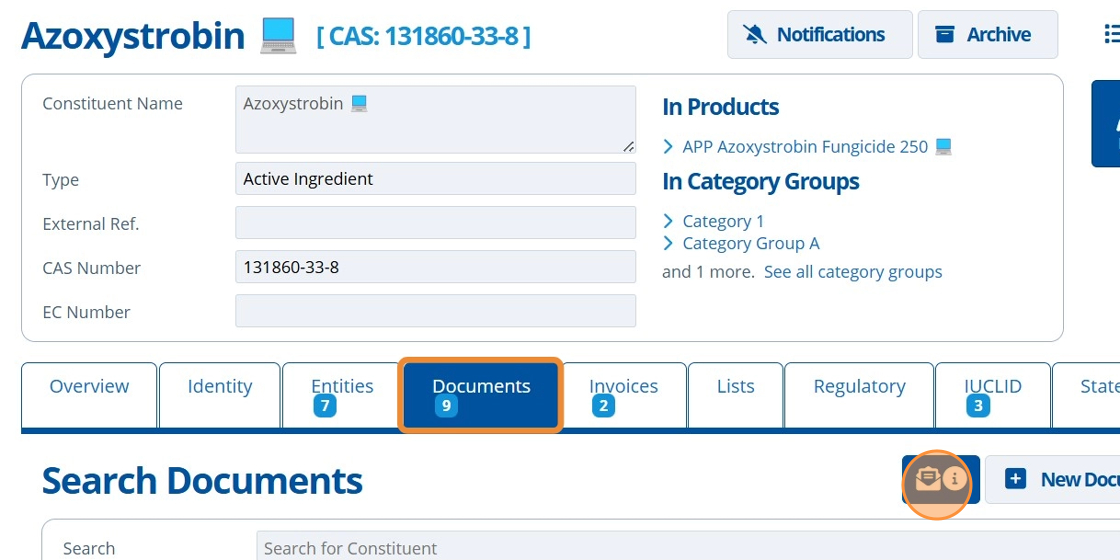Click the muted bell icon on Notifications

pyautogui.click(x=755, y=35)
